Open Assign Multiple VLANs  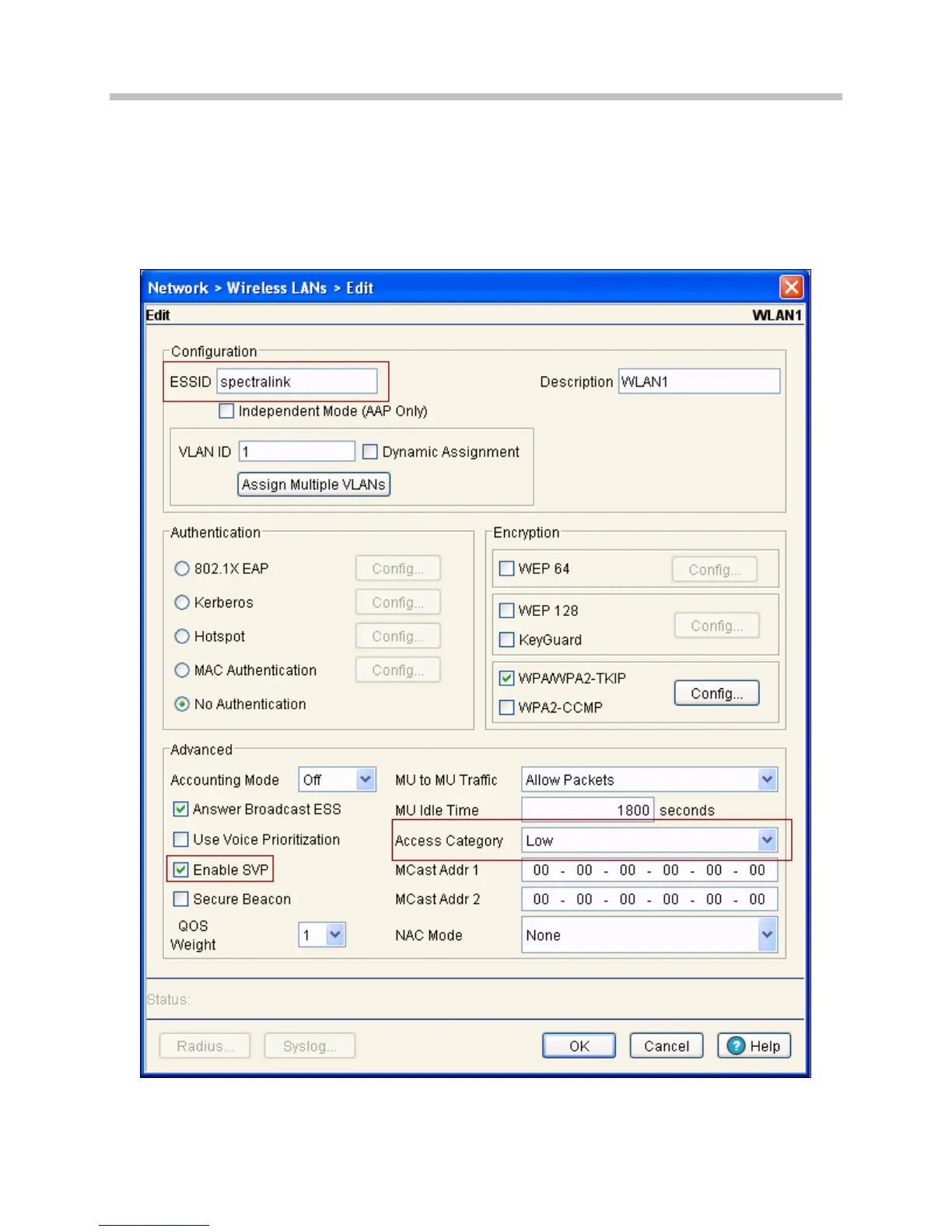pyautogui.click(x=313, y=484)
